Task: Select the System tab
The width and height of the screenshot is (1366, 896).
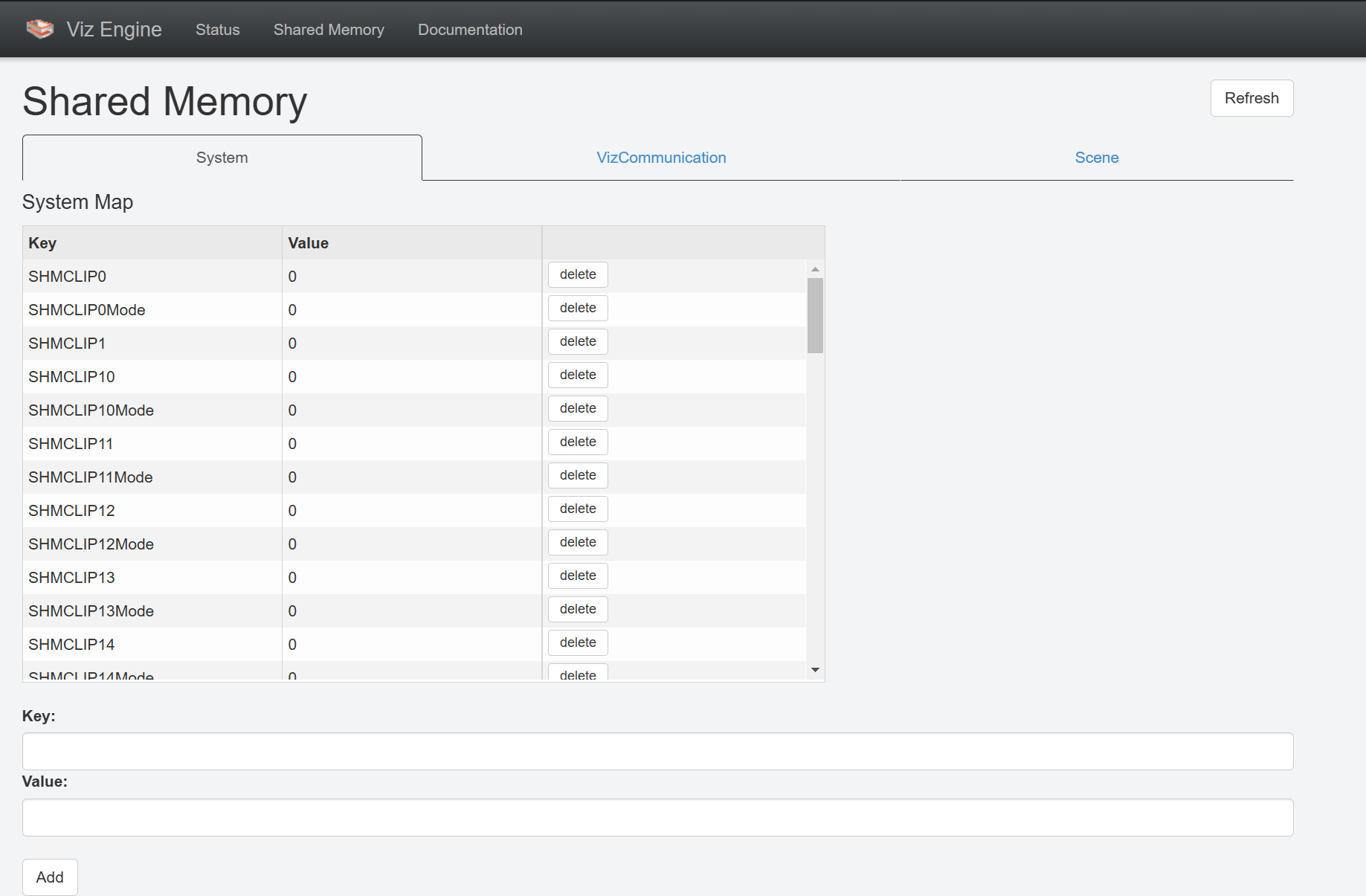Action: [222, 158]
